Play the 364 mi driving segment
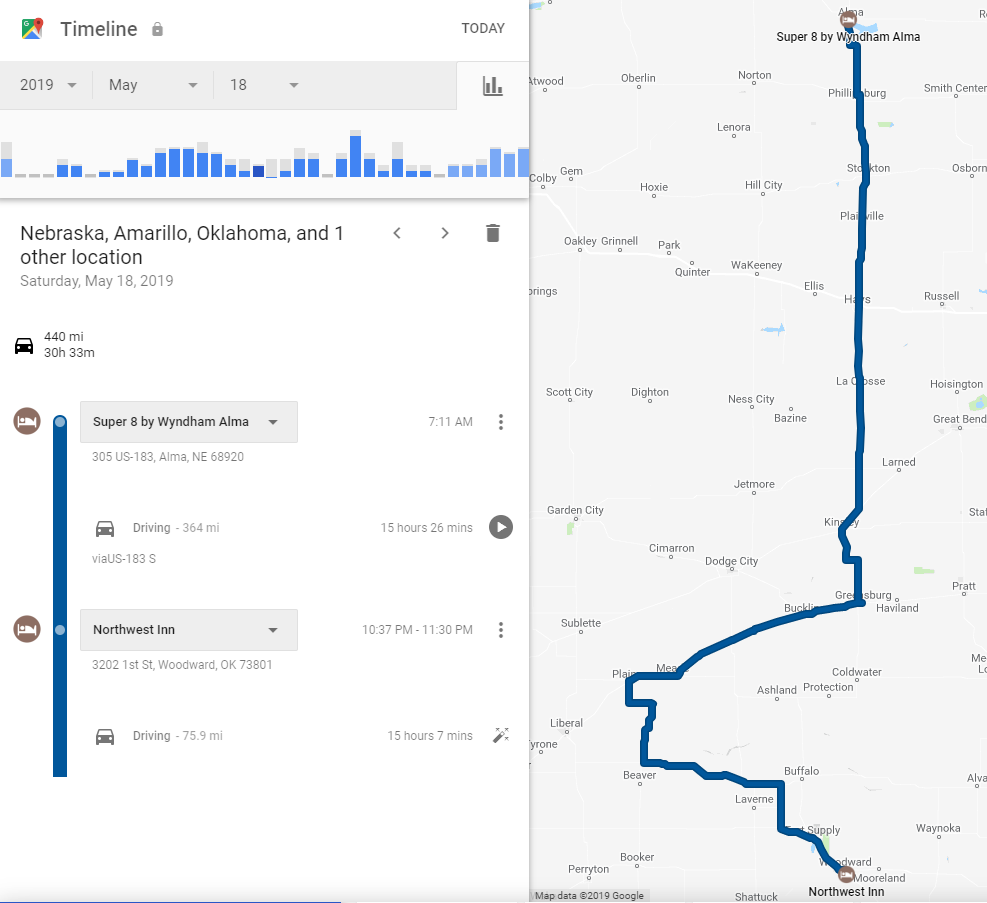The height and width of the screenshot is (903, 987). tap(501, 527)
